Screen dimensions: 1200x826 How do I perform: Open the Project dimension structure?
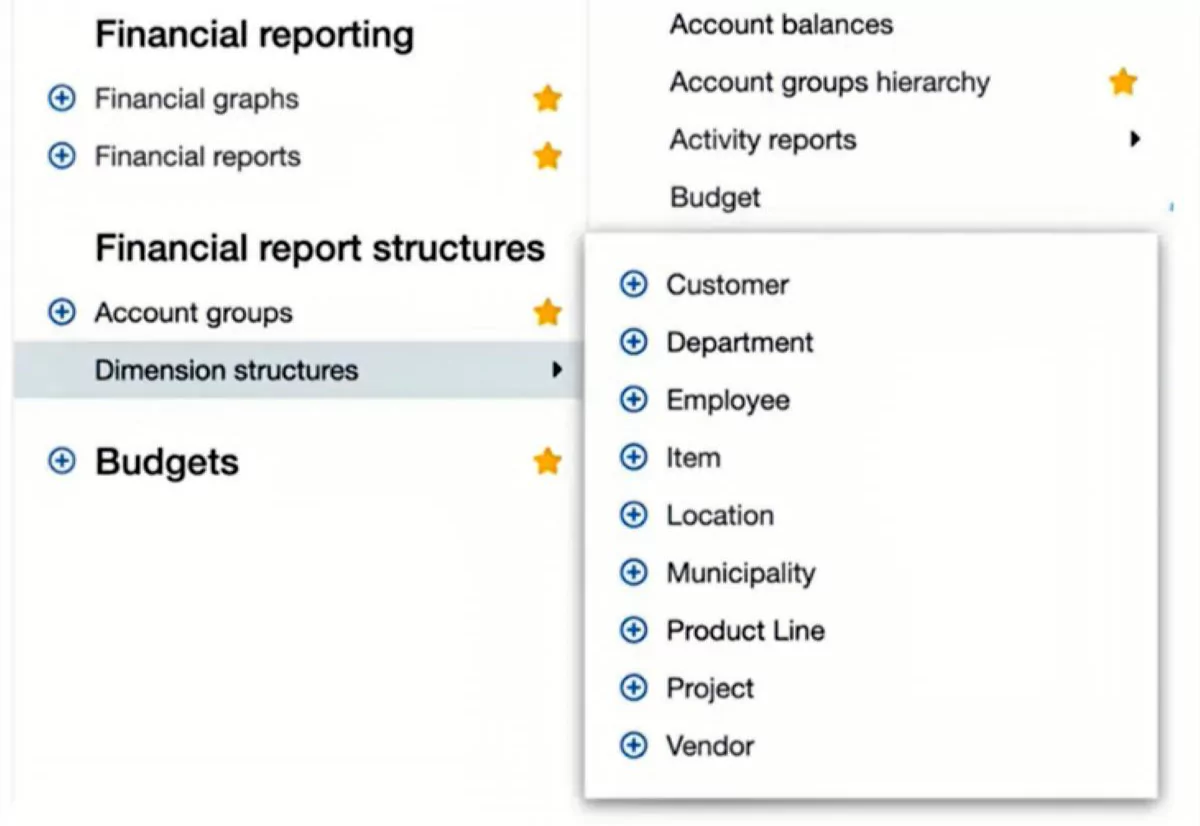(x=710, y=689)
